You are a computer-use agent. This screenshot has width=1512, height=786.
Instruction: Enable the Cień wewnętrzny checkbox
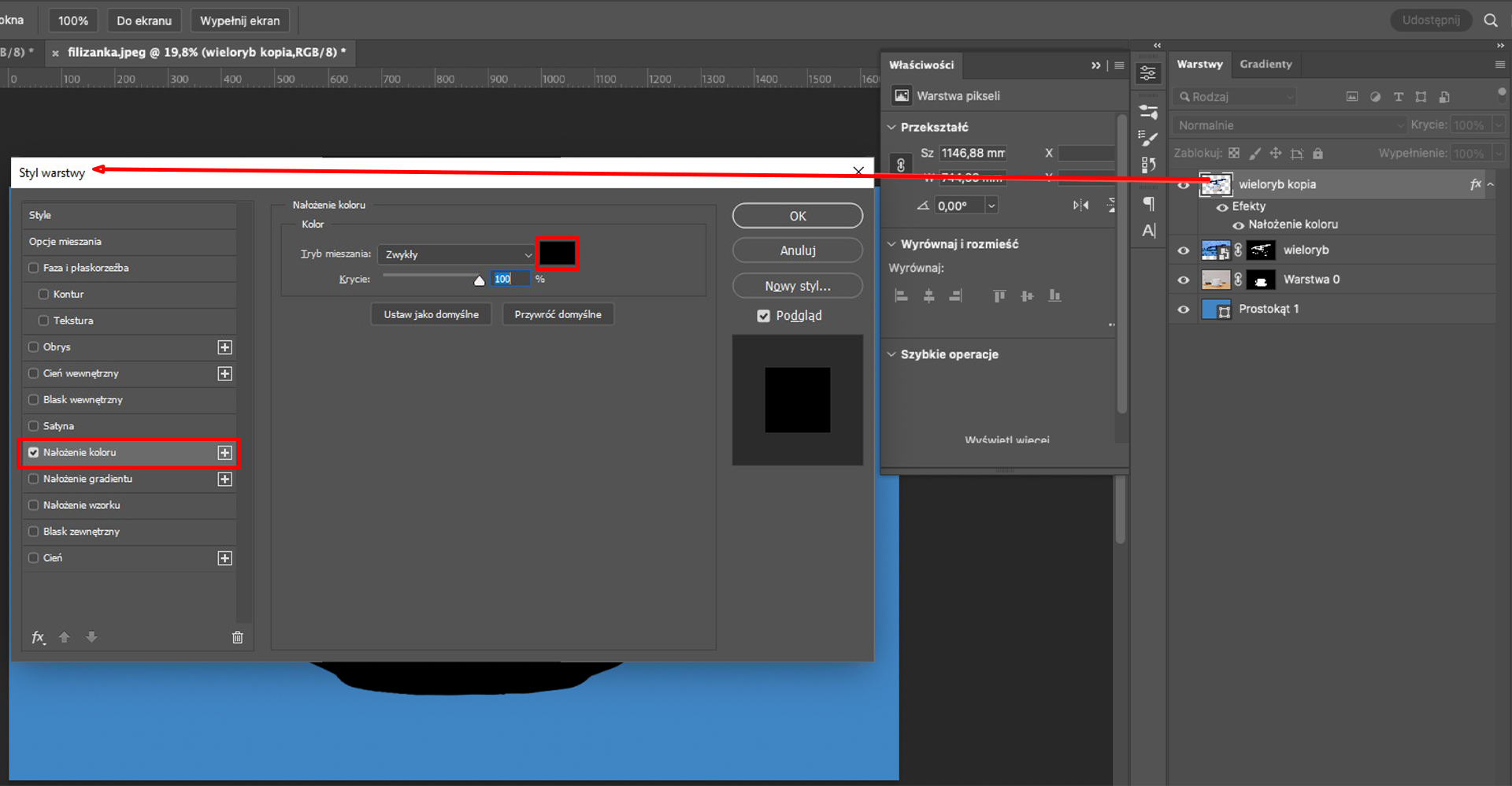tap(33, 373)
